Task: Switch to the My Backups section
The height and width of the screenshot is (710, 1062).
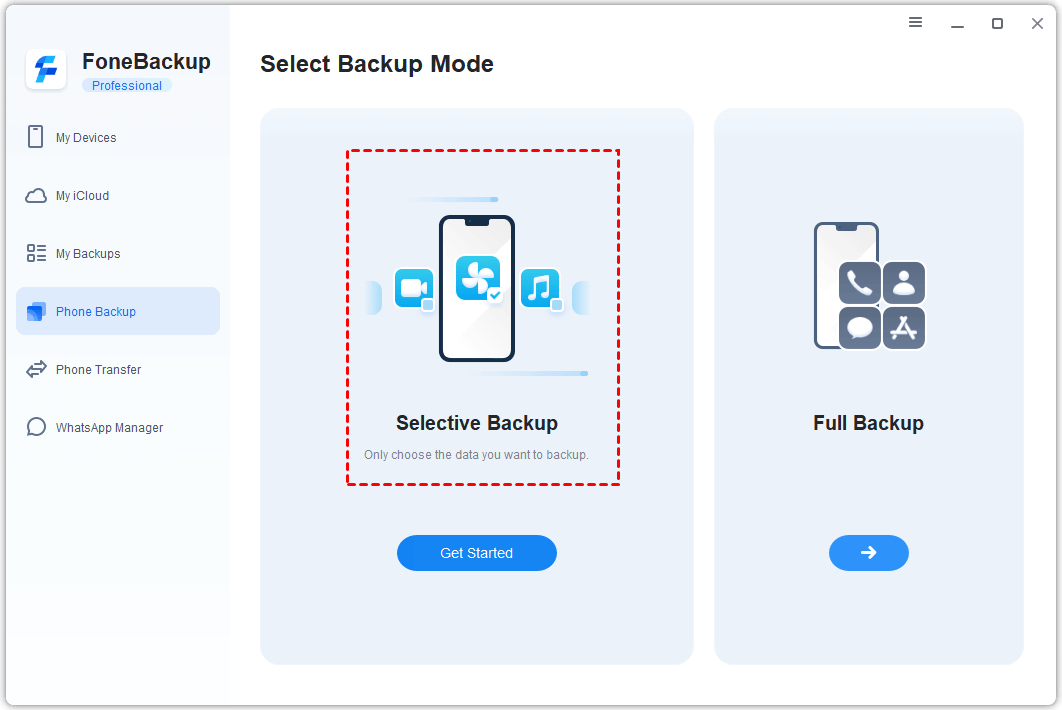Action: (x=88, y=253)
